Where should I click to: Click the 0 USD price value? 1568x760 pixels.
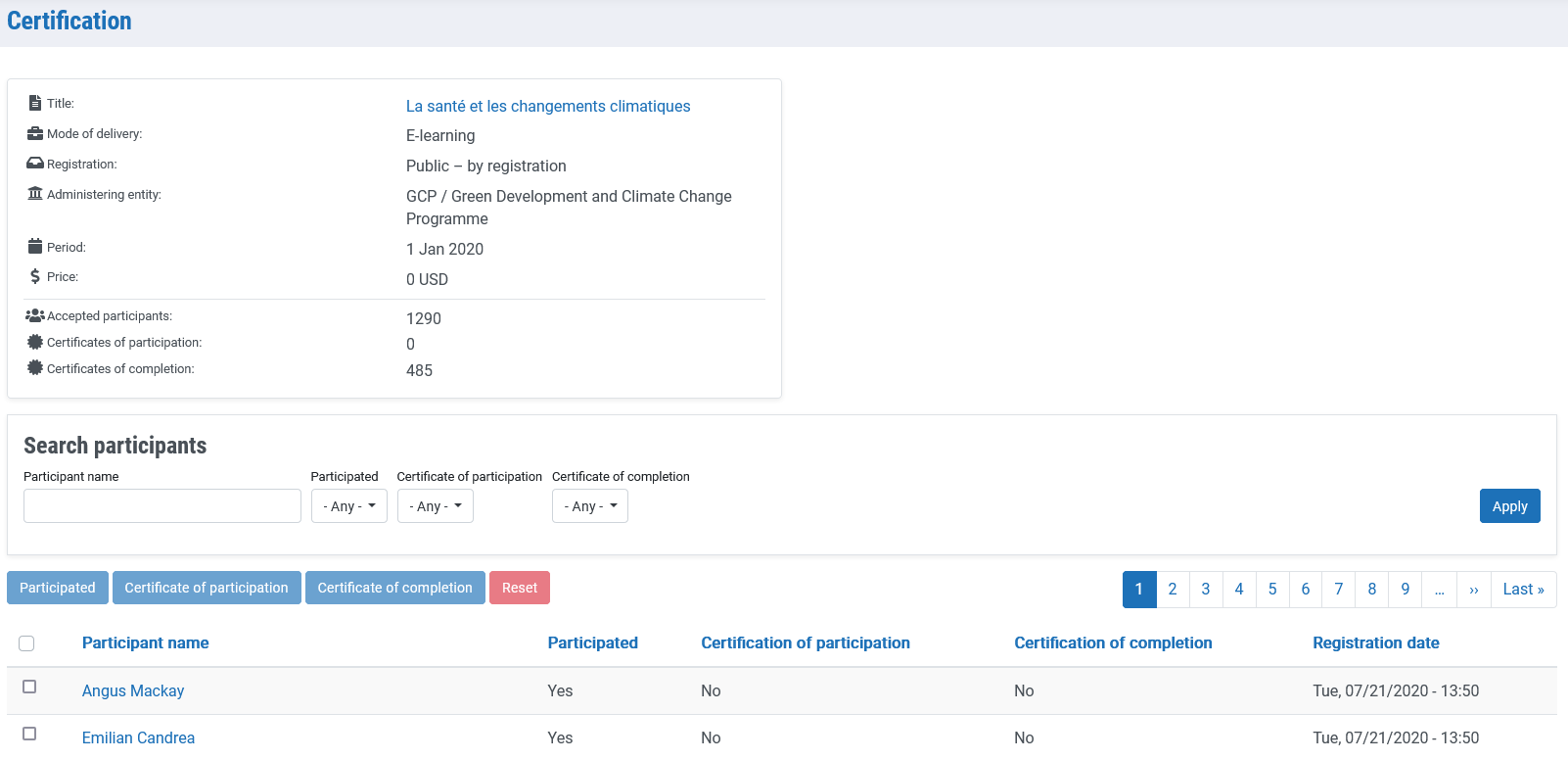point(427,279)
